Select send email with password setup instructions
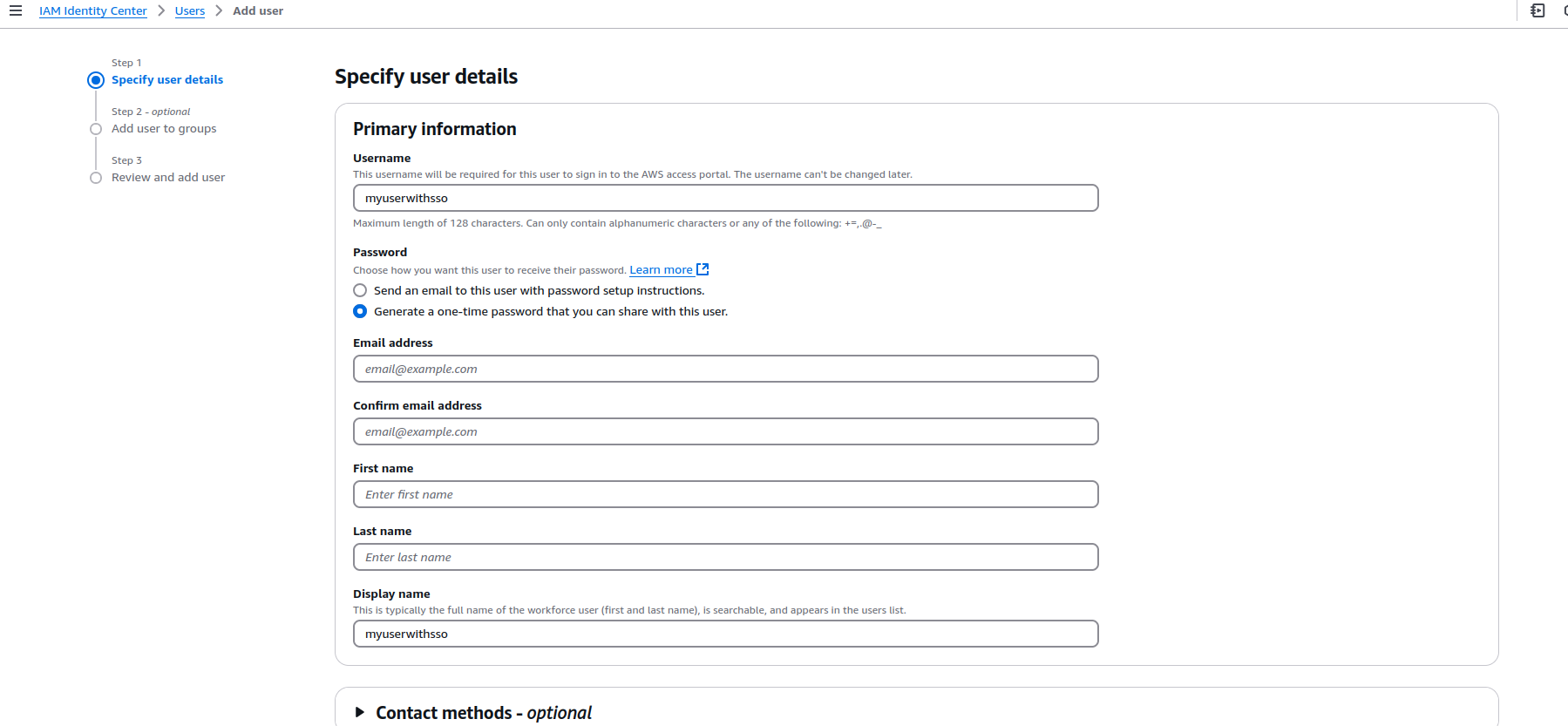 click(x=360, y=290)
